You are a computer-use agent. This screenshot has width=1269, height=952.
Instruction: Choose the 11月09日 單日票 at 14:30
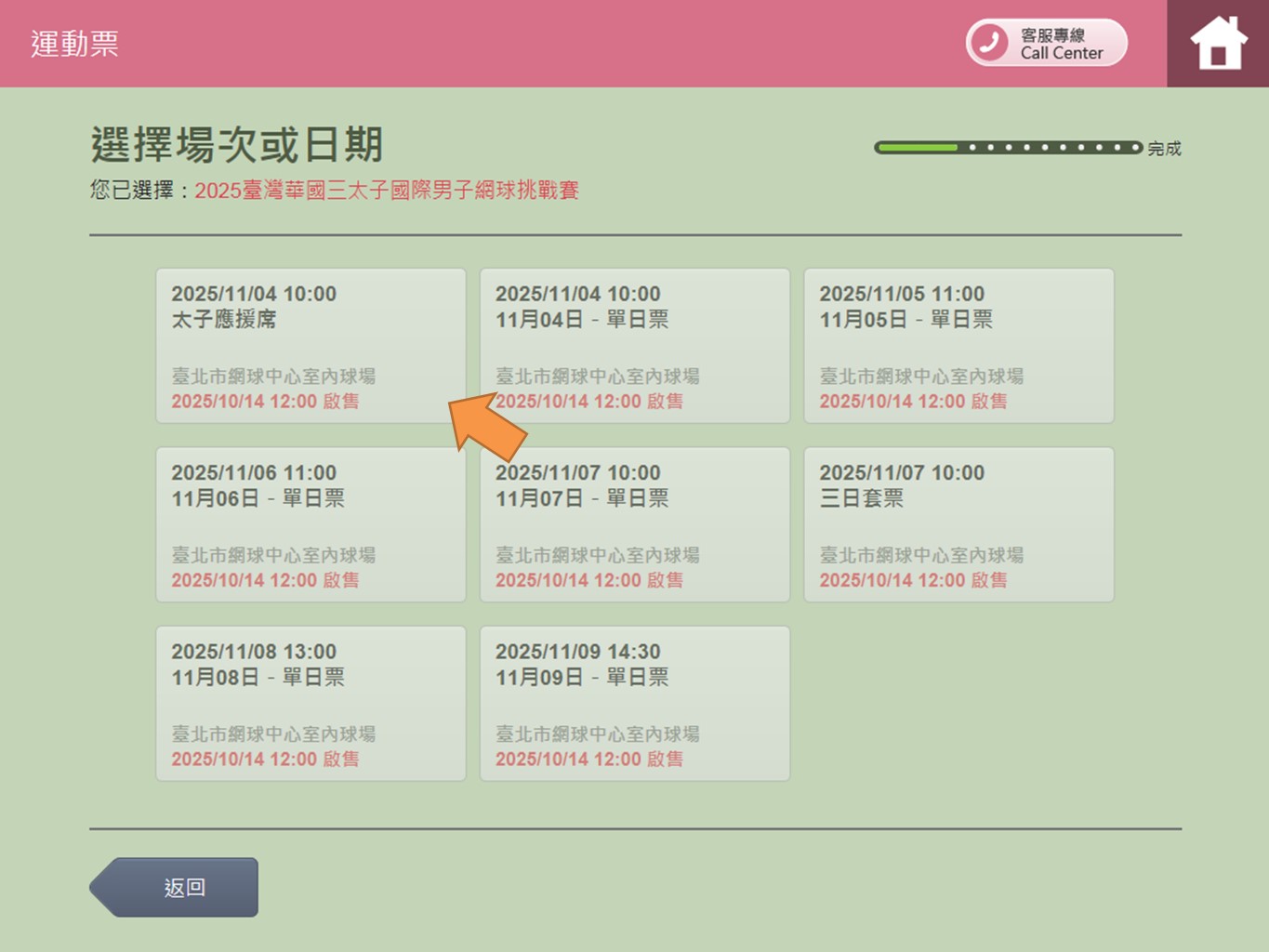634,703
